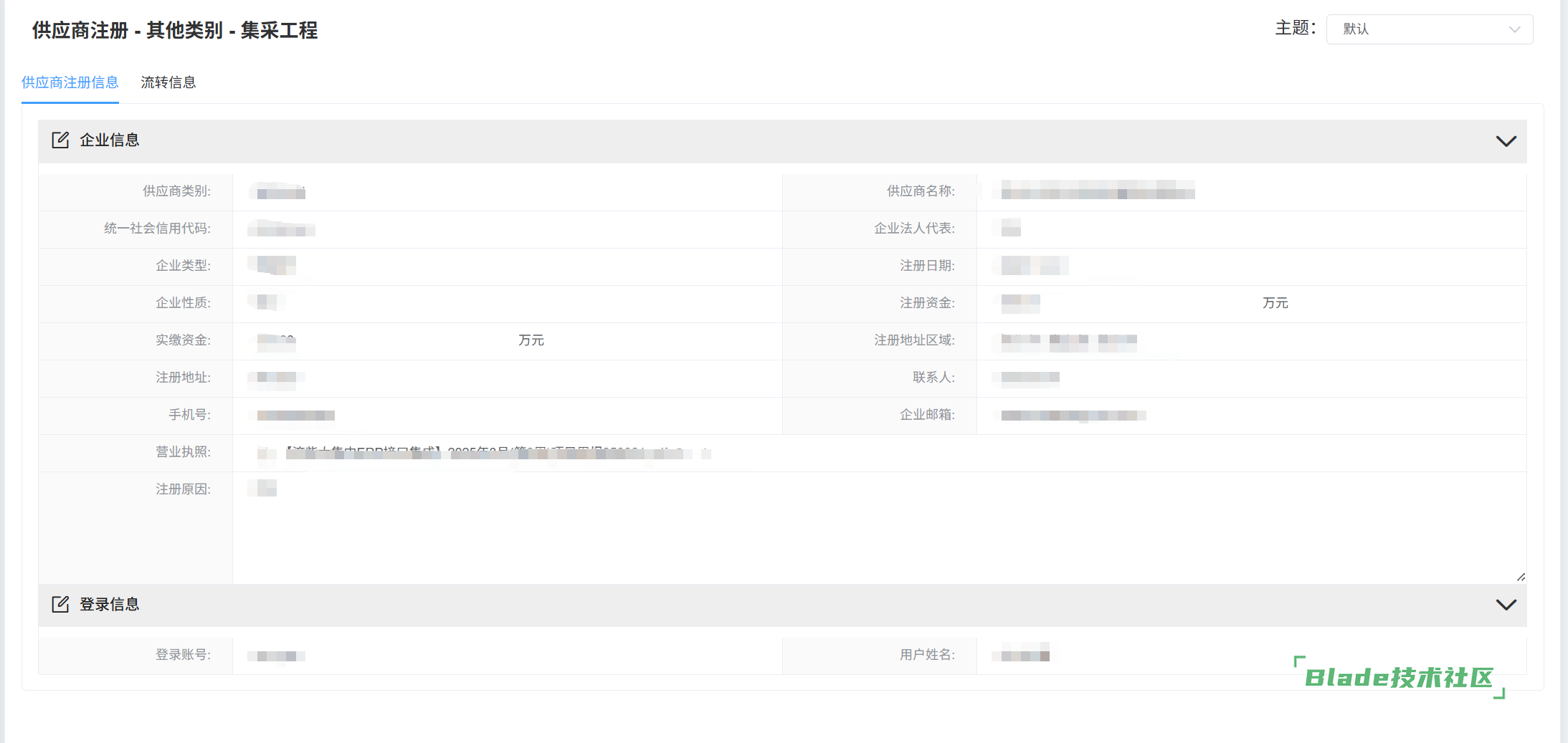The width and height of the screenshot is (1568, 743).
Task: Collapse the 登录信息 section with its chevron
Action: pos(1506,605)
